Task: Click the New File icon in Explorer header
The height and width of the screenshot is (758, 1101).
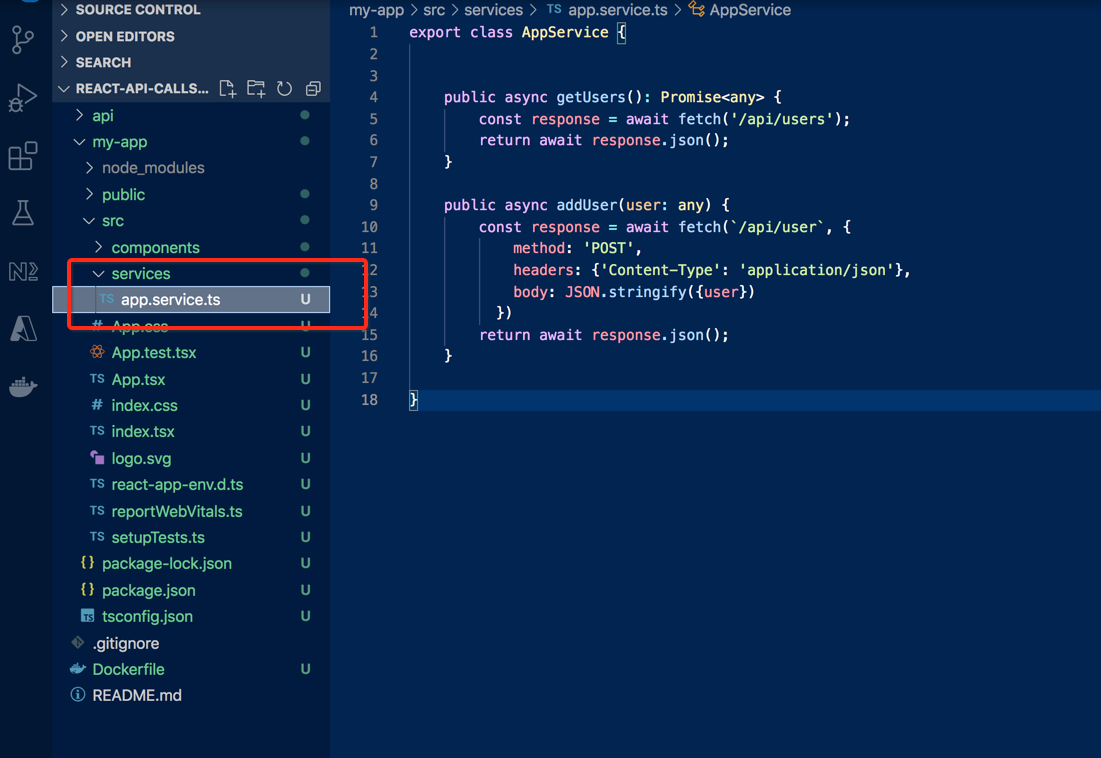Action: click(x=227, y=88)
